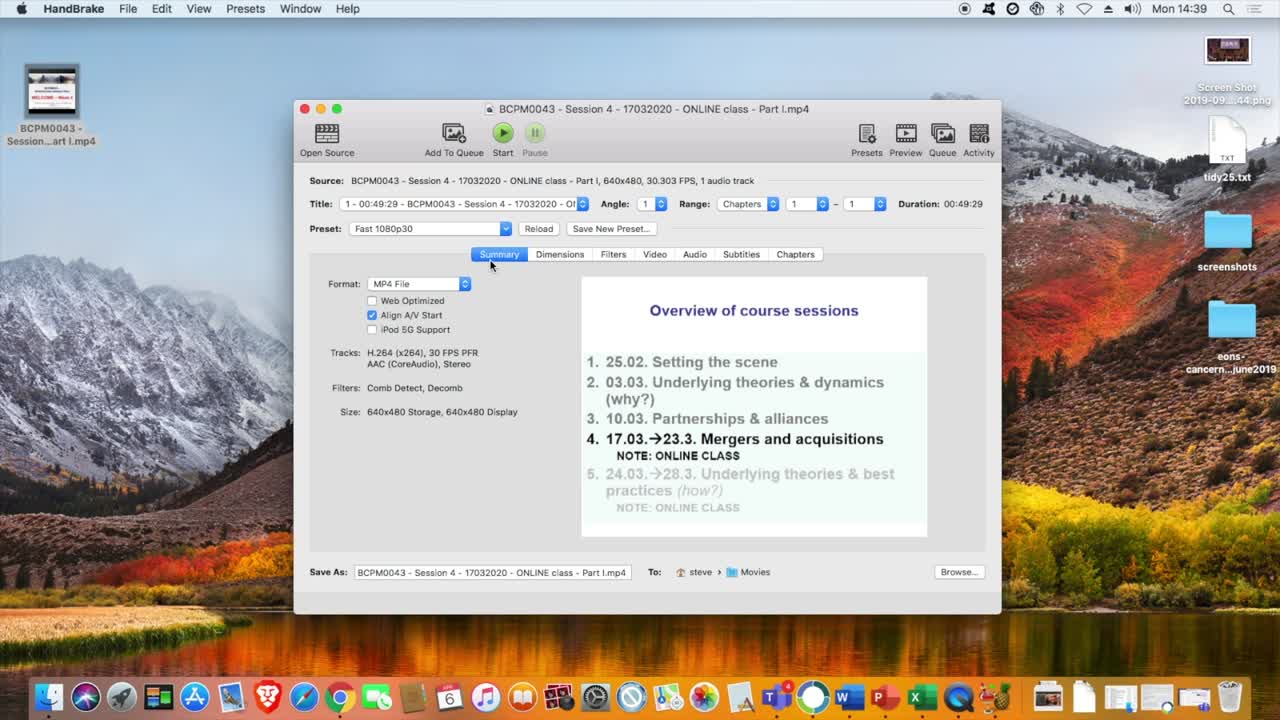Image resolution: width=1280 pixels, height=720 pixels.
Task: Click the Open Source clapperboard icon
Action: (327, 133)
